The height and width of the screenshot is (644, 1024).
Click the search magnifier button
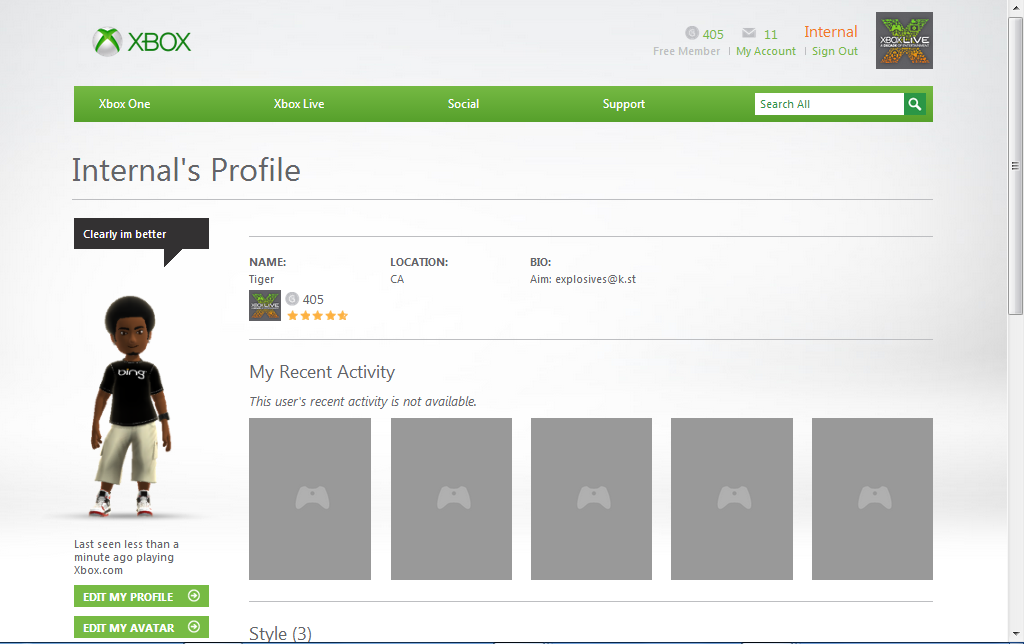(914, 104)
